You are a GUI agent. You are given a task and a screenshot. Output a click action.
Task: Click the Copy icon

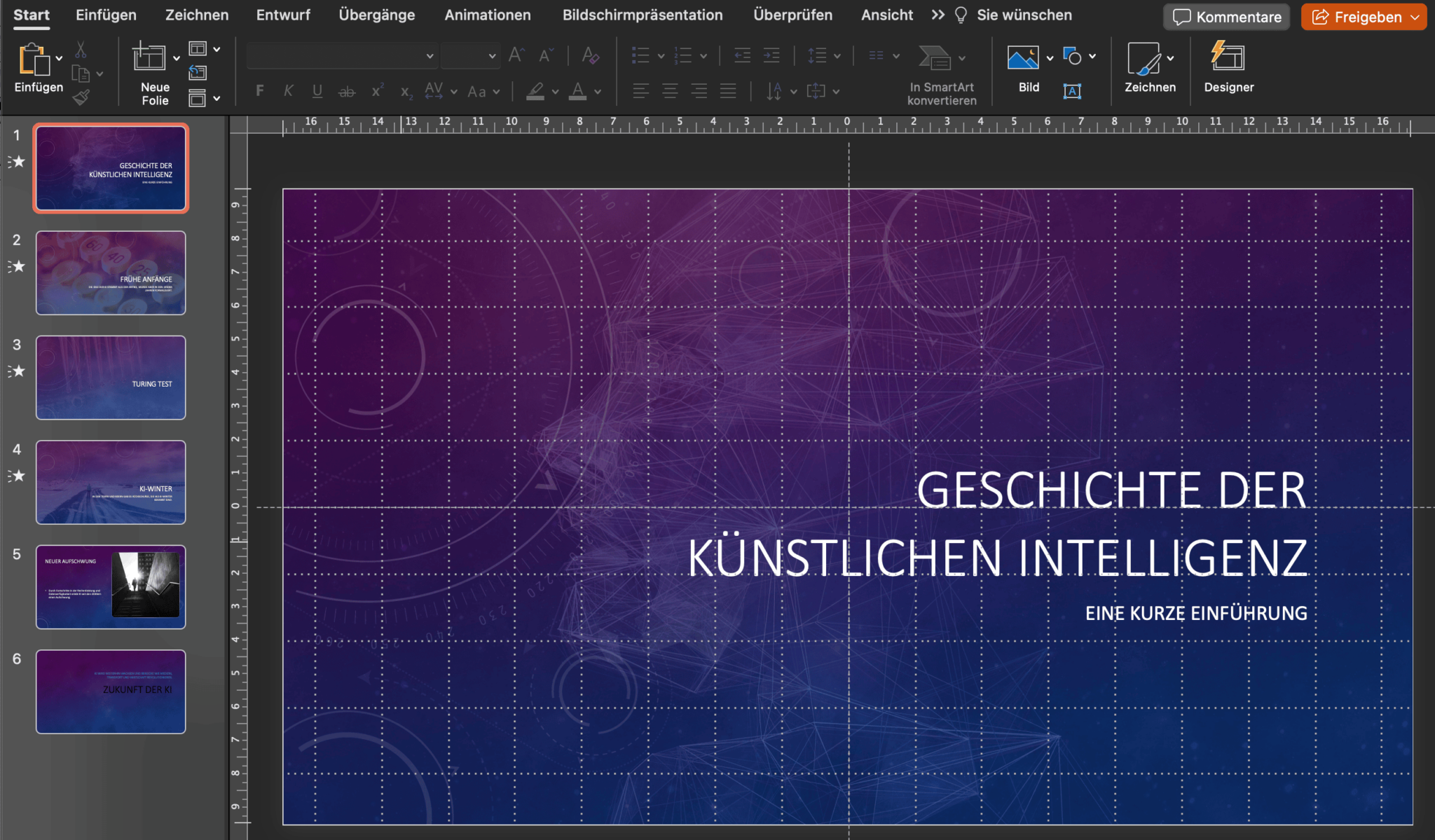81,74
